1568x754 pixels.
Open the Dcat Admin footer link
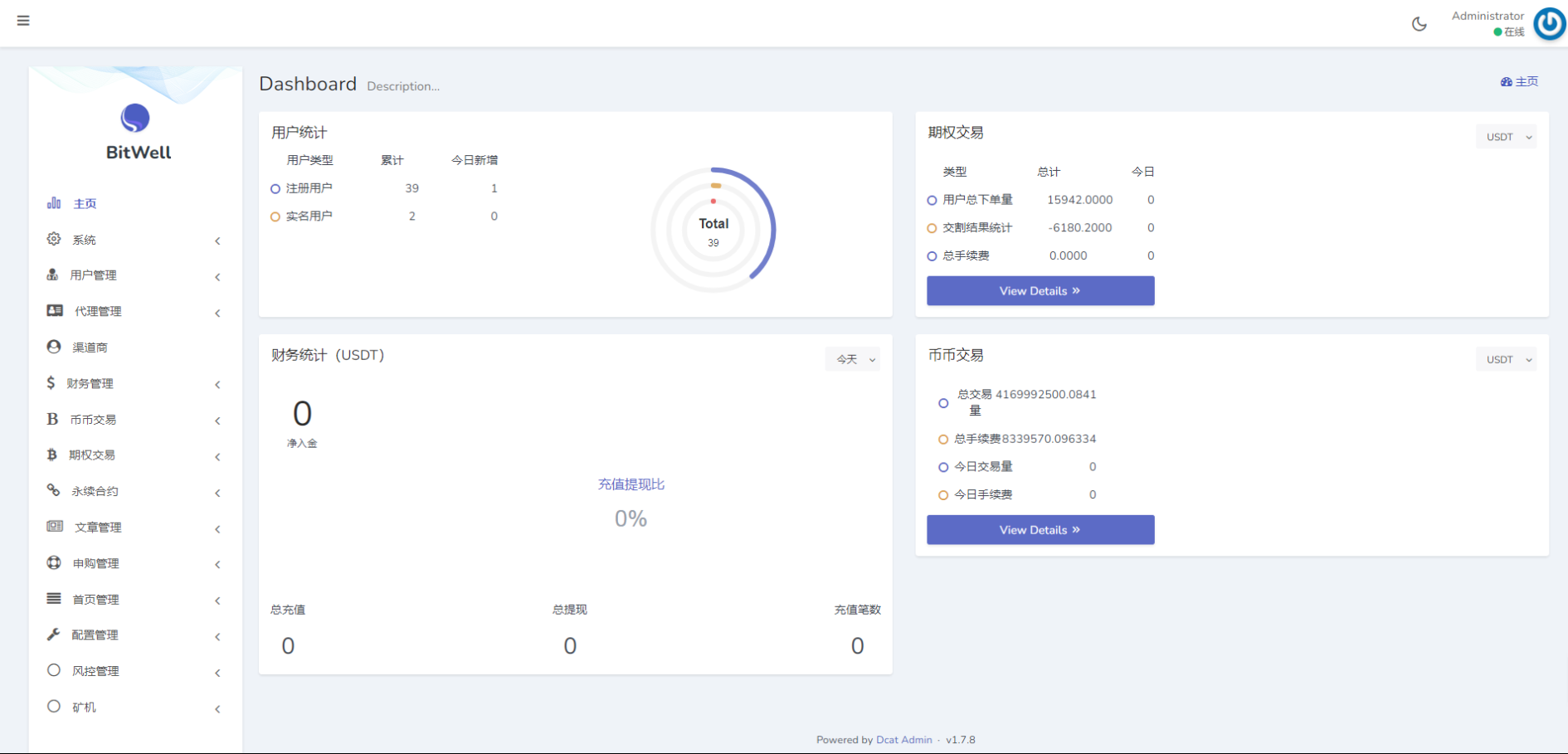pyautogui.click(x=903, y=739)
